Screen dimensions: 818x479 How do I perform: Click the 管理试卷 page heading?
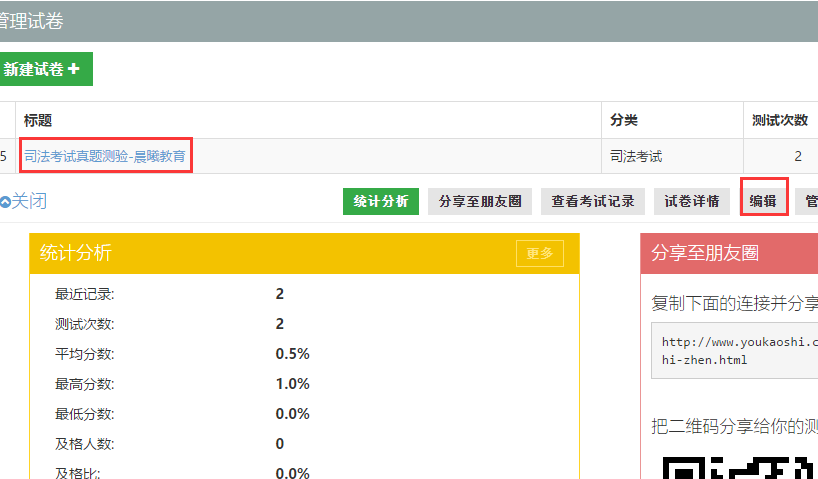[32, 20]
